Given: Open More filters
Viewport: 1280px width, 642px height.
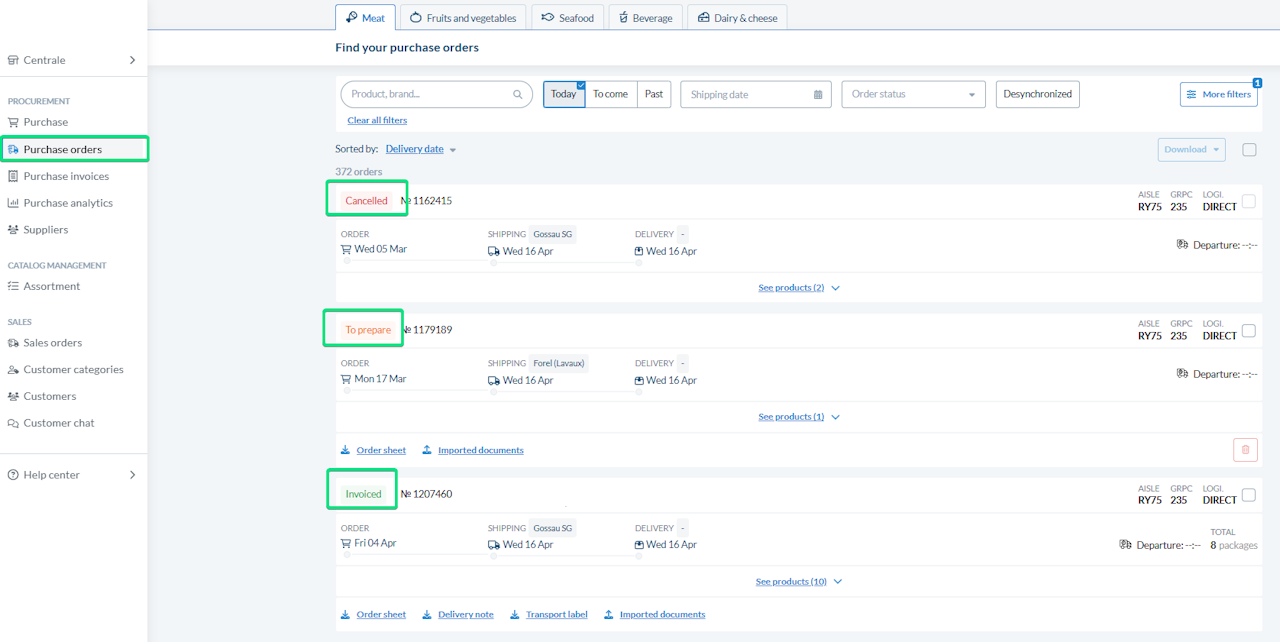Looking at the screenshot, I should pyautogui.click(x=1218, y=94).
